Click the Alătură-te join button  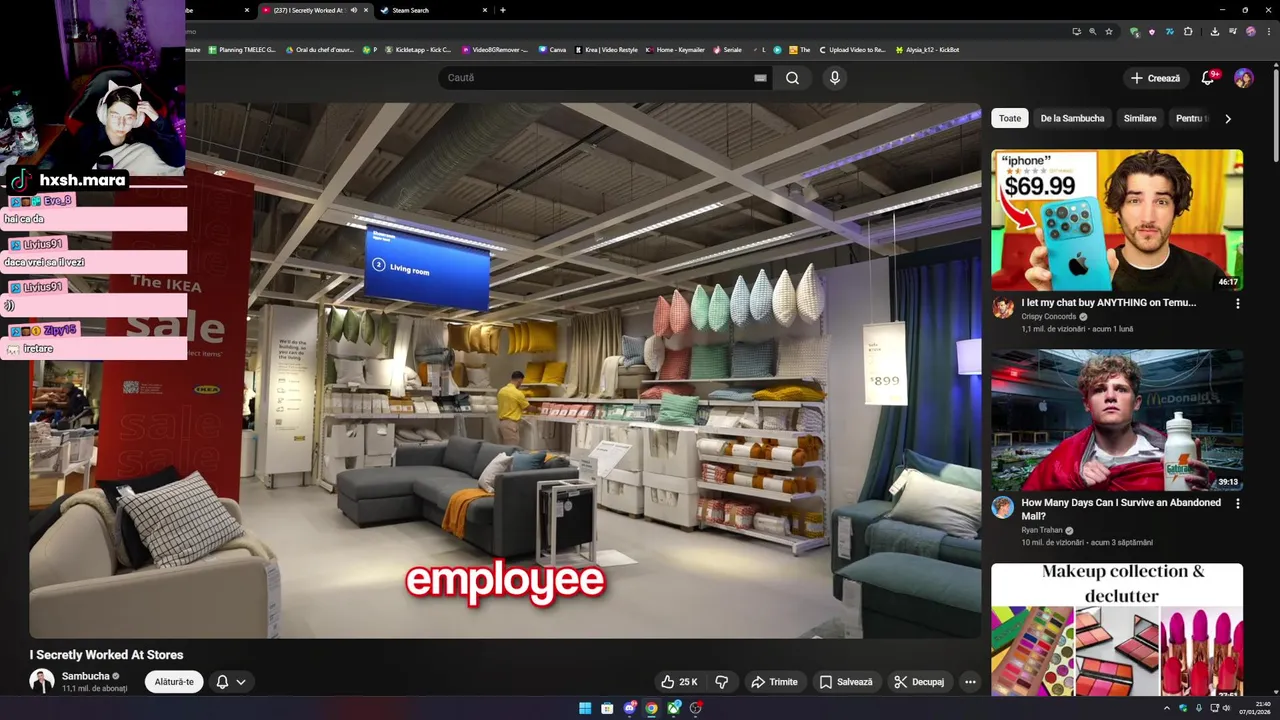click(x=174, y=682)
